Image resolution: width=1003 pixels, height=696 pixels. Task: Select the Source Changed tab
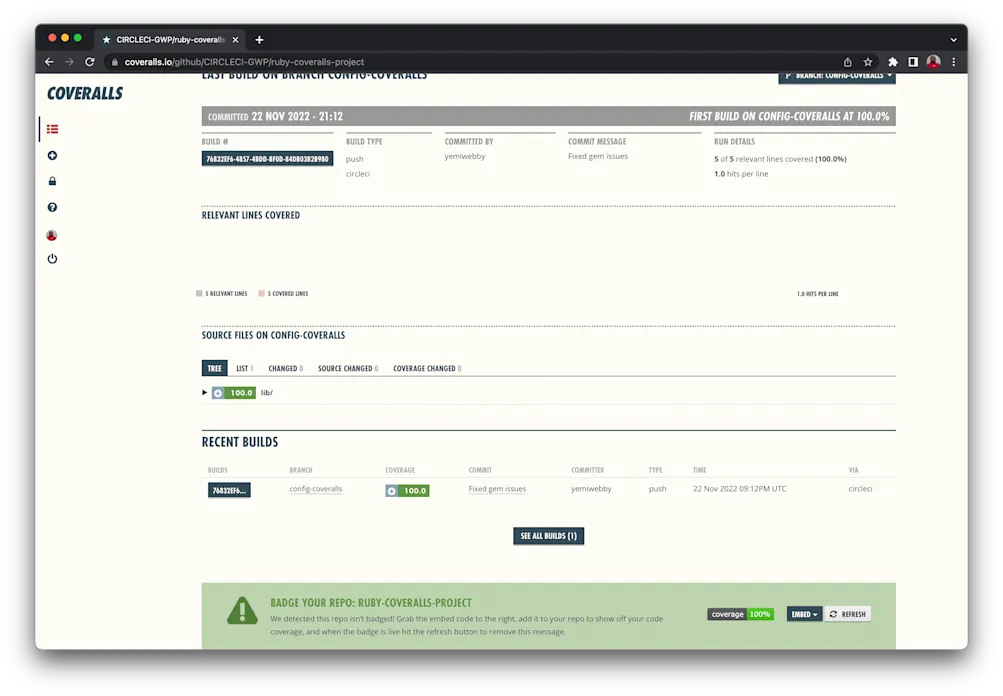(x=348, y=368)
